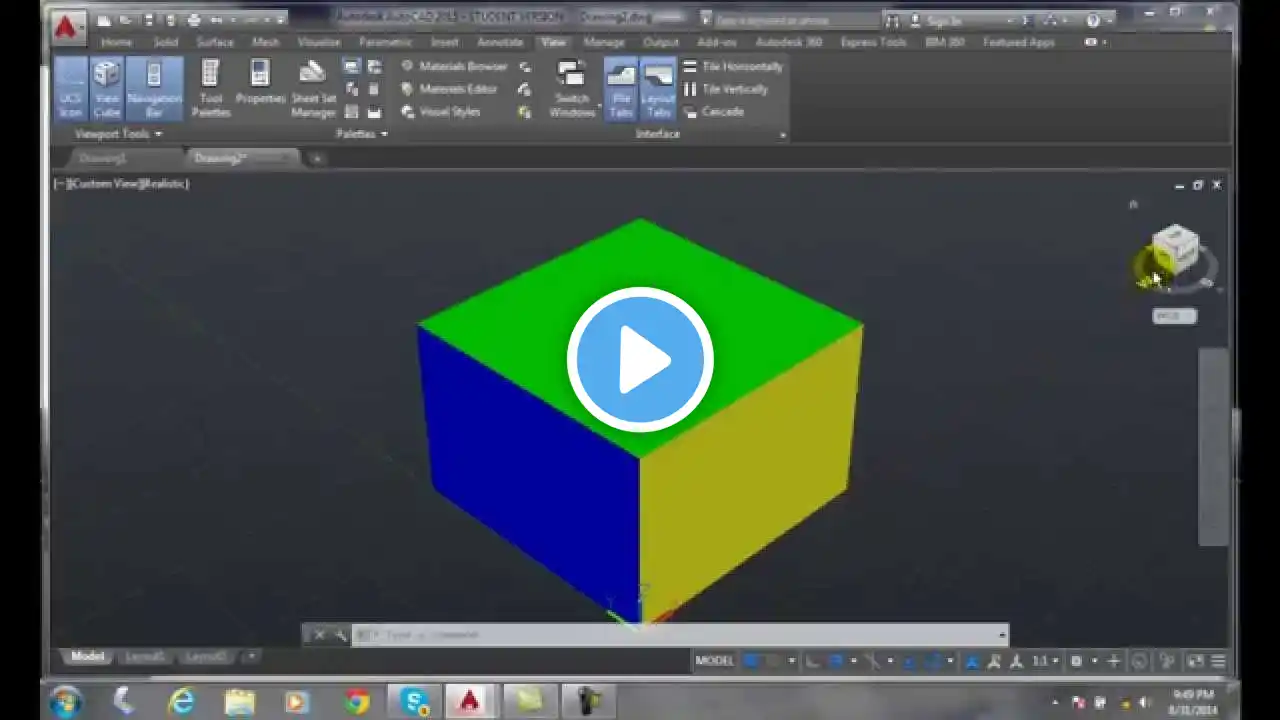Click the play button overlay on the video

pos(640,360)
